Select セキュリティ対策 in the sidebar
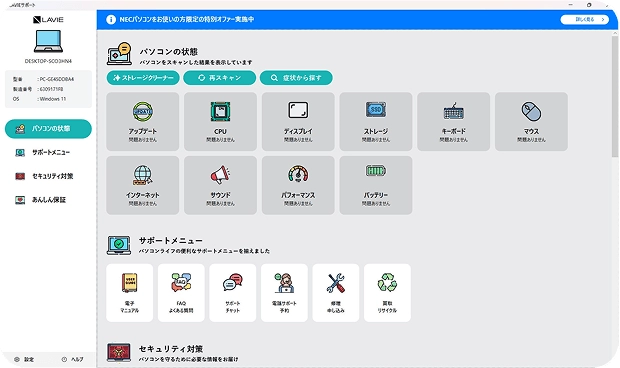 [x=48, y=176]
